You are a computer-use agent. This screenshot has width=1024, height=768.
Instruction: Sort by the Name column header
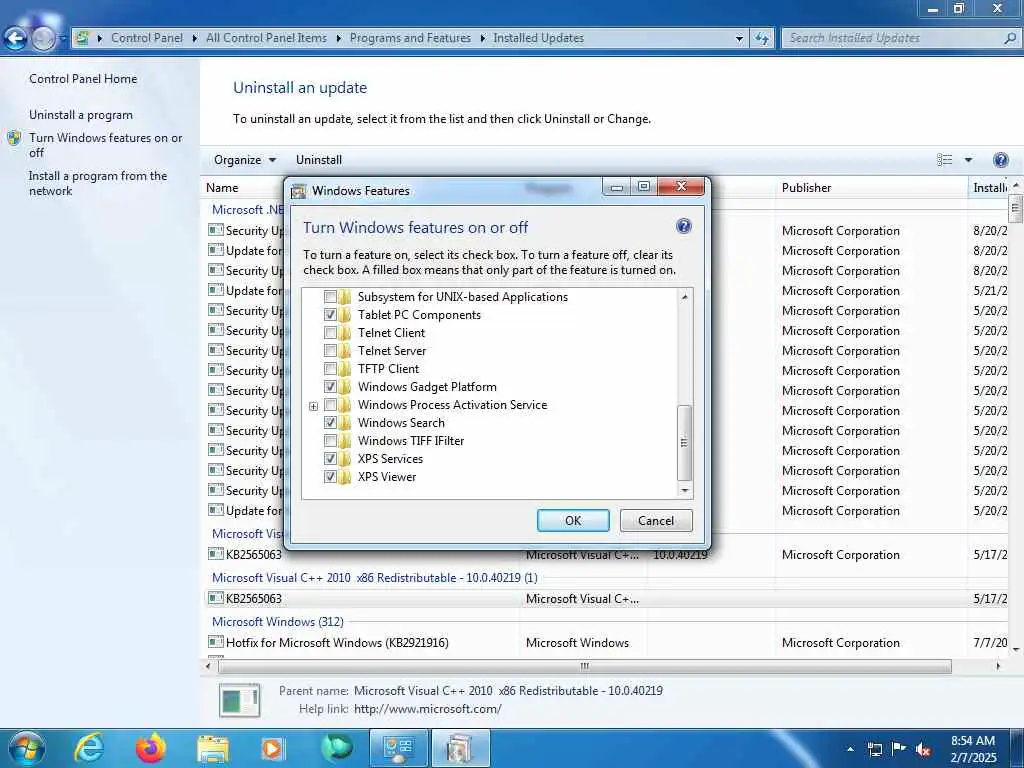click(222, 187)
